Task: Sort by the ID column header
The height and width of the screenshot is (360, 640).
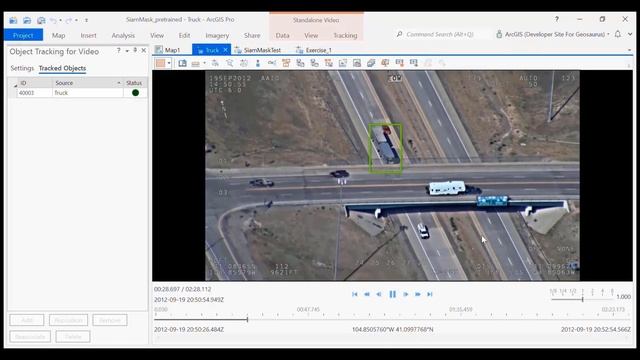Action: pos(35,83)
